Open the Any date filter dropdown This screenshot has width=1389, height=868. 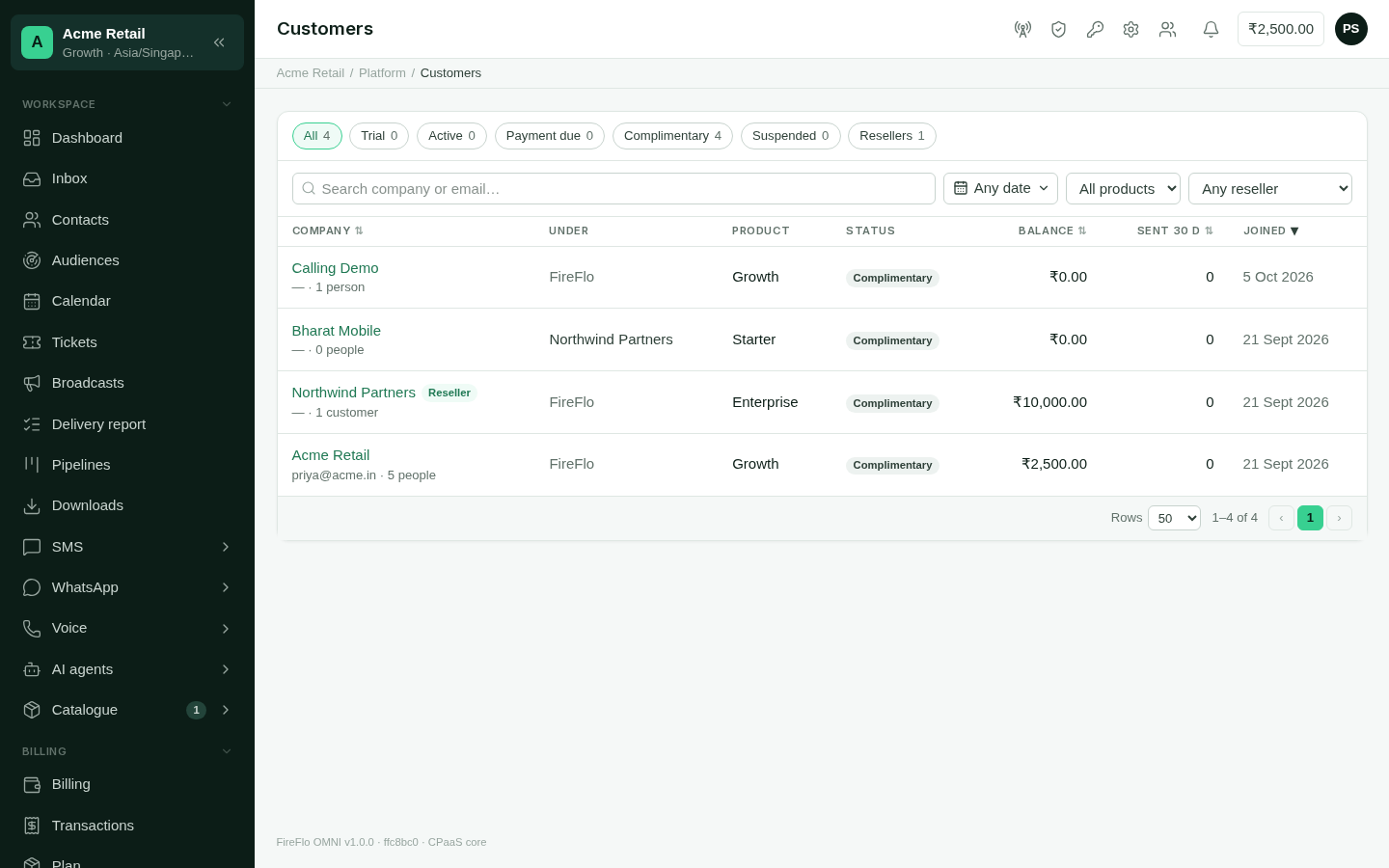[x=1000, y=188]
